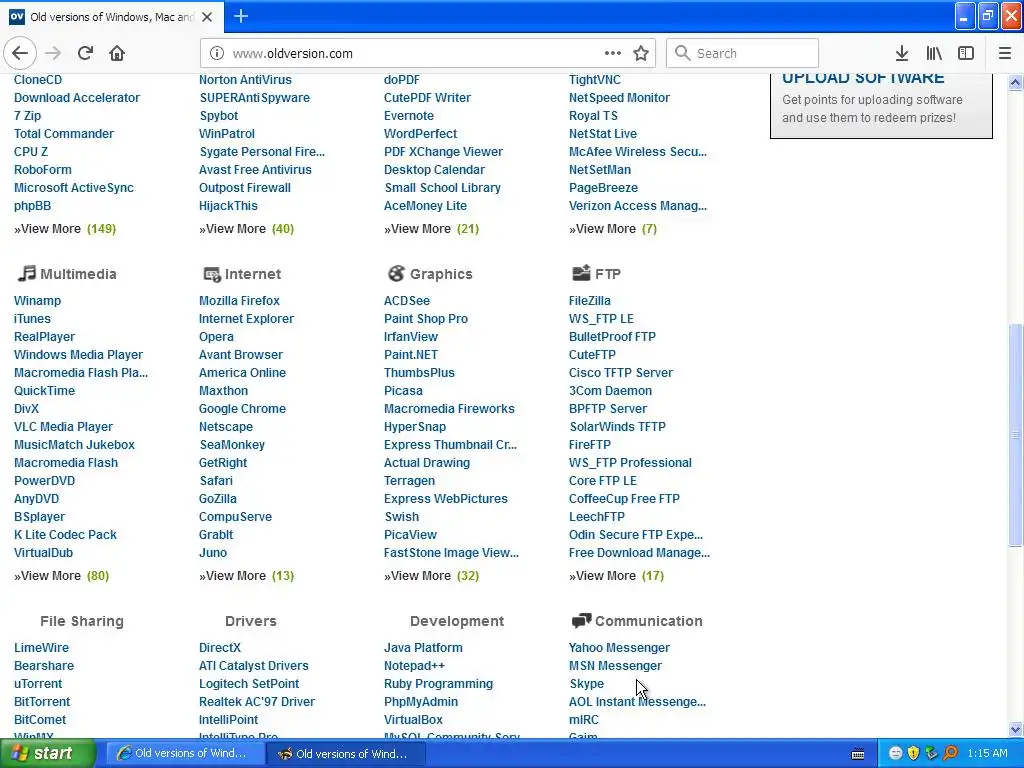The image size is (1024, 768).
Task: Reload the current page
Action: tap(85, 54)
